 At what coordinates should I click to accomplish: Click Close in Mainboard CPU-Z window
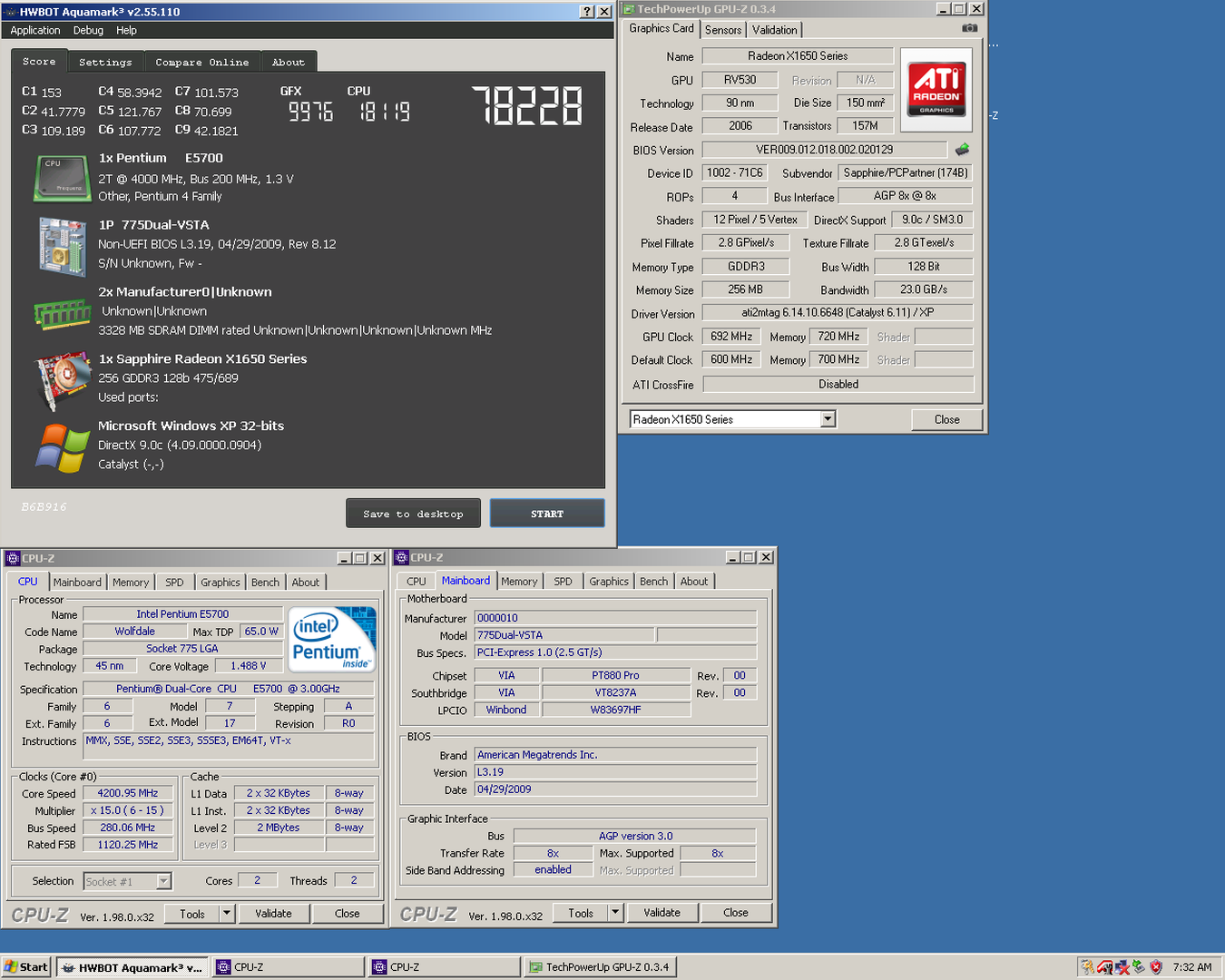pos(736,913)
